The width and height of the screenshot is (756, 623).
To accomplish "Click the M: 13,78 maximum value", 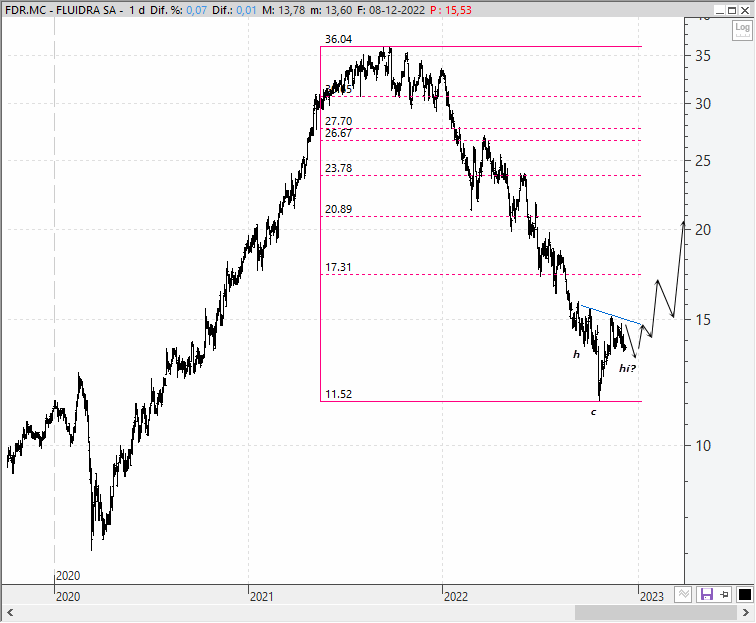I will (x=284, y=10).
